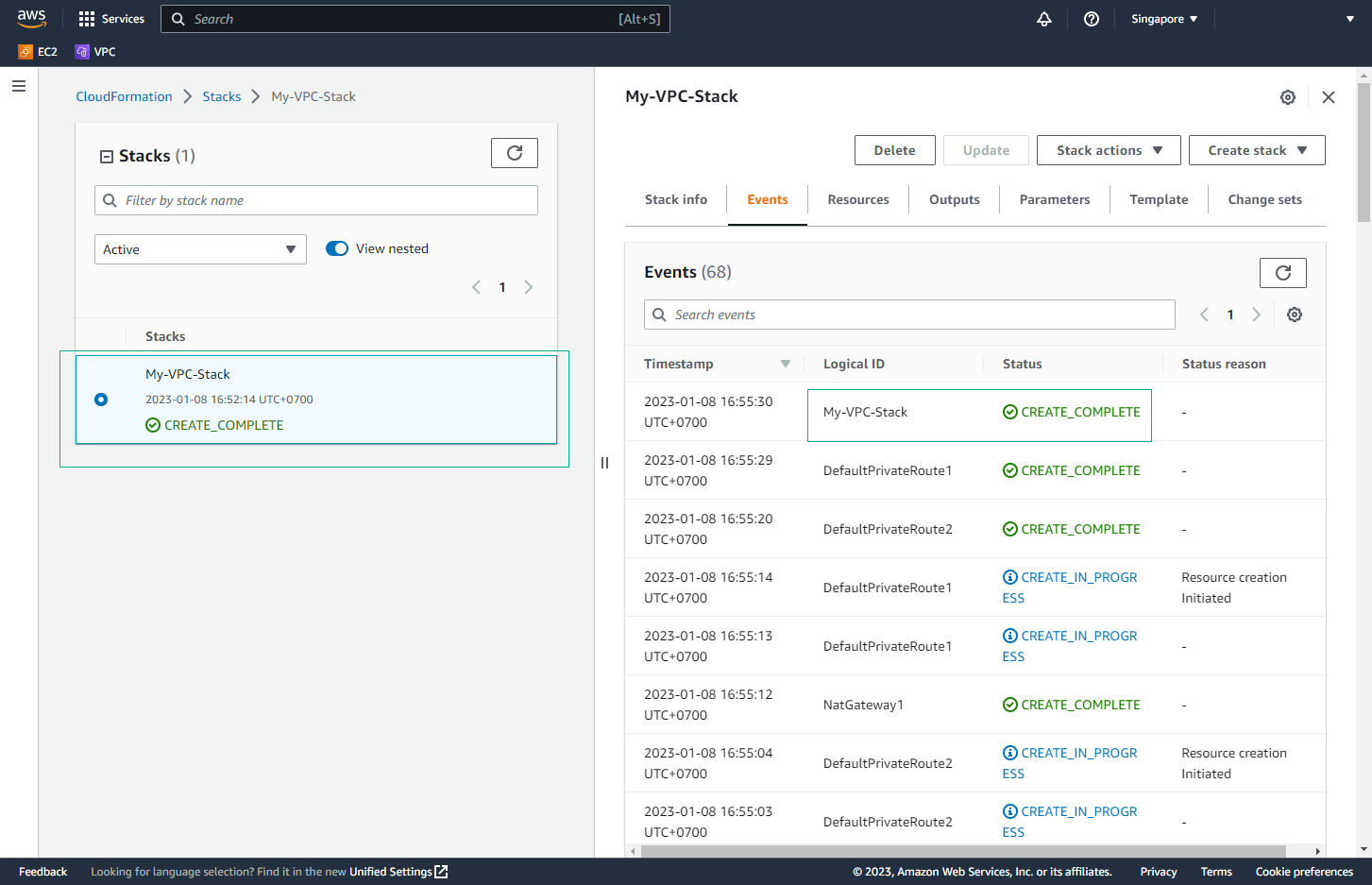Click the Feedback link
The width and height of the screenshot is (1372, 885).
[42, 872]
